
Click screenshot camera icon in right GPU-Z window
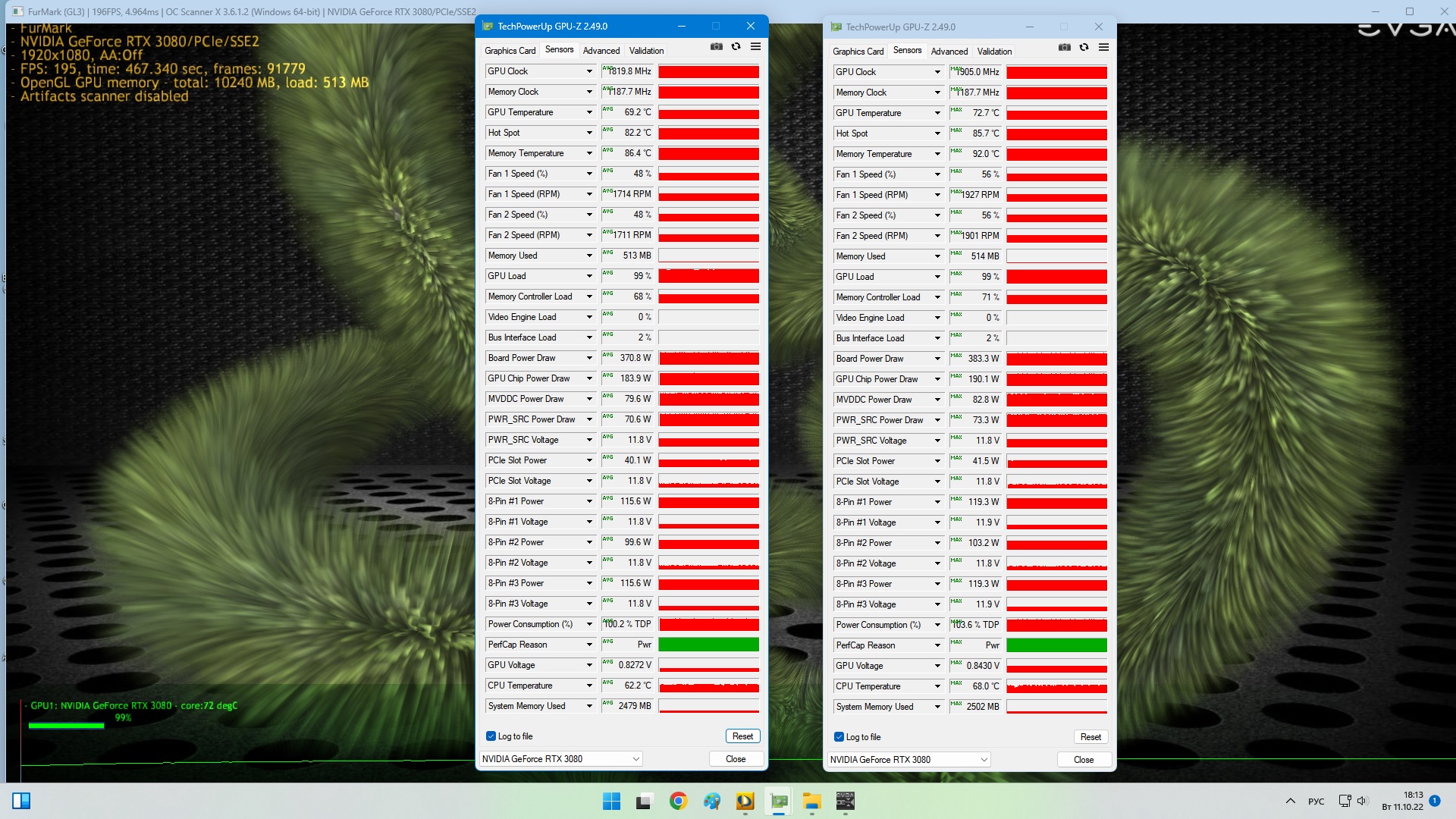tap(1064, 48)
